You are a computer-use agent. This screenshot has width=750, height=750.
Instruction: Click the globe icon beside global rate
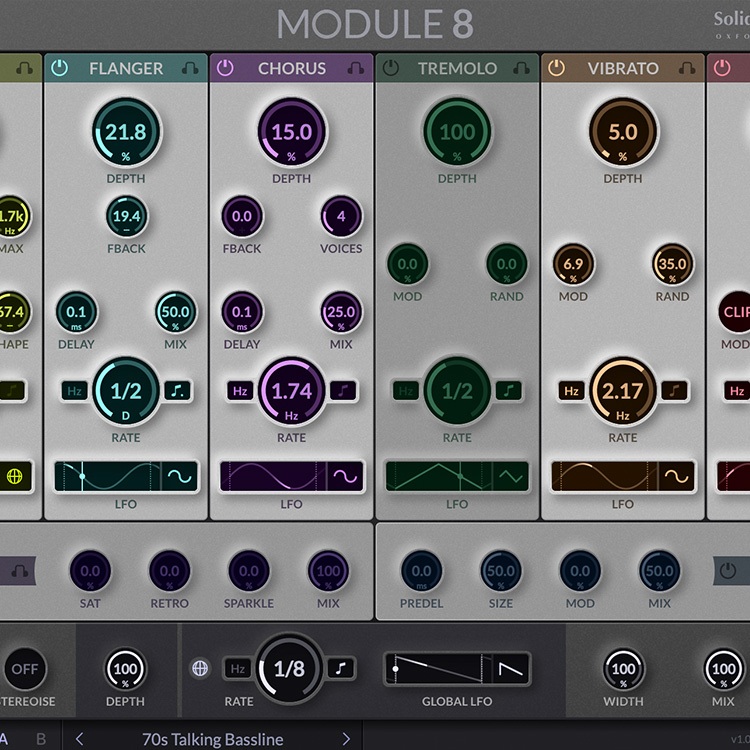point(200,669)
